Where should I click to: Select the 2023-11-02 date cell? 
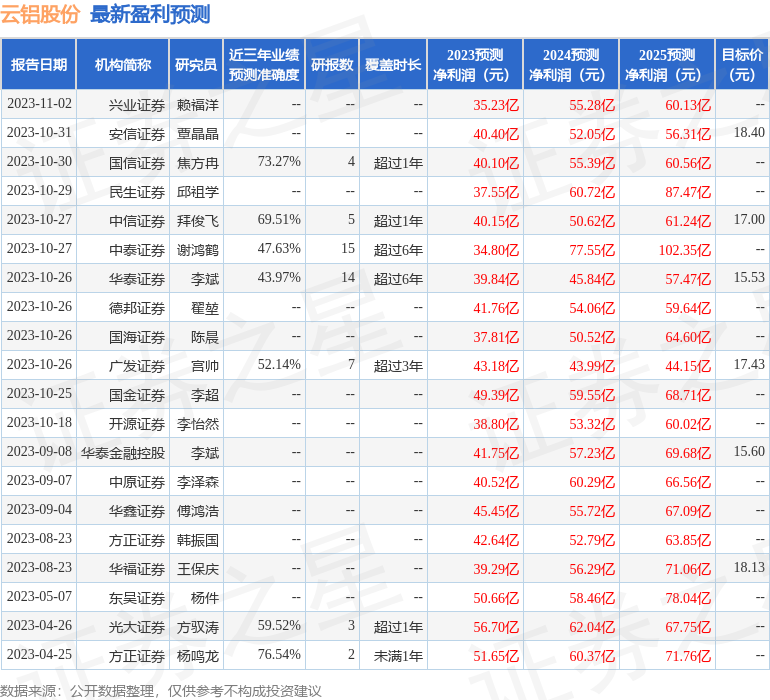coord(39,104)
